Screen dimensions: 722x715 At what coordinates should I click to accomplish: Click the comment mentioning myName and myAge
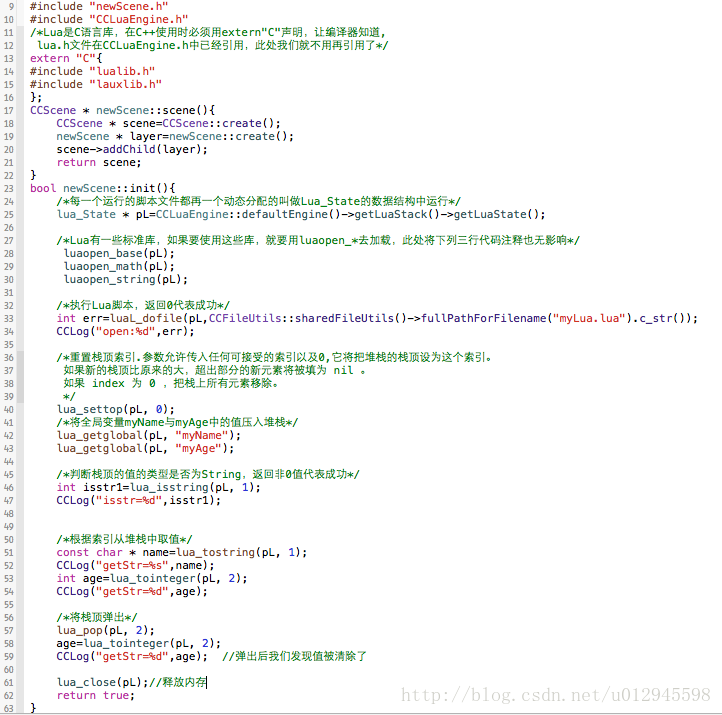pyautogui.click(x=177, y=423)
